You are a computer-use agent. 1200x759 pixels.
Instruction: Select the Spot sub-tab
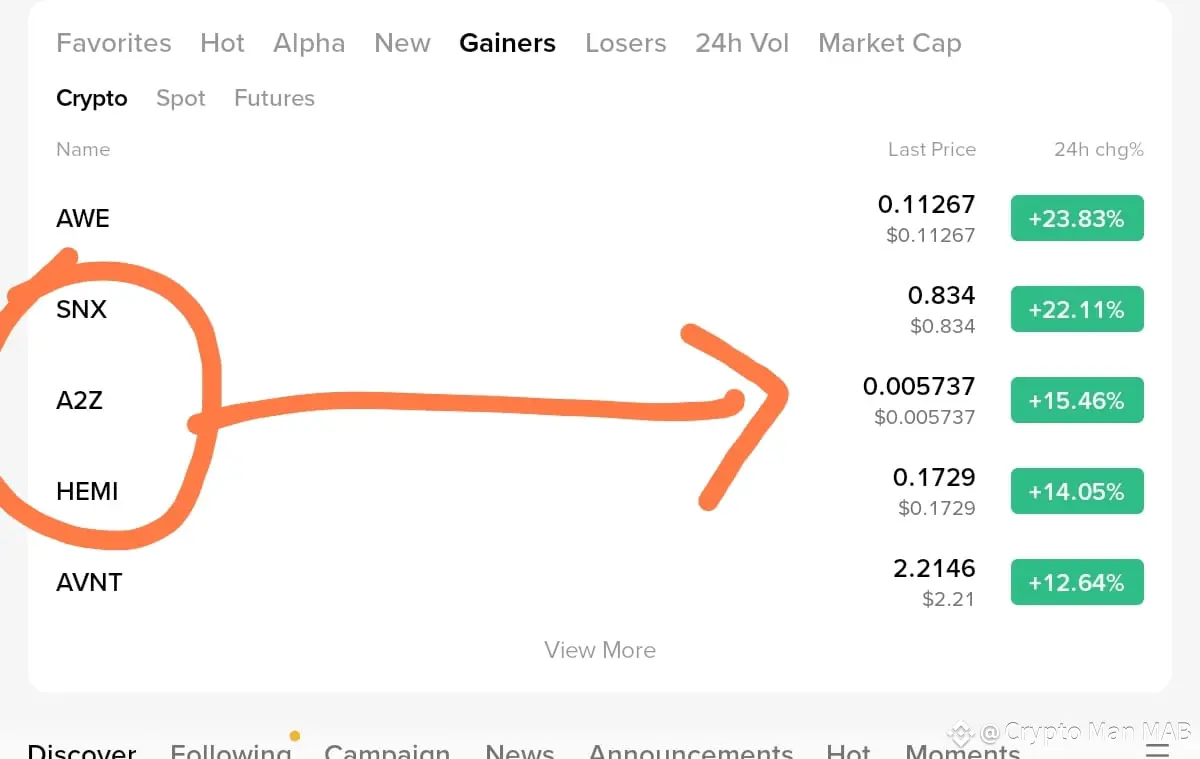point(181,98)
